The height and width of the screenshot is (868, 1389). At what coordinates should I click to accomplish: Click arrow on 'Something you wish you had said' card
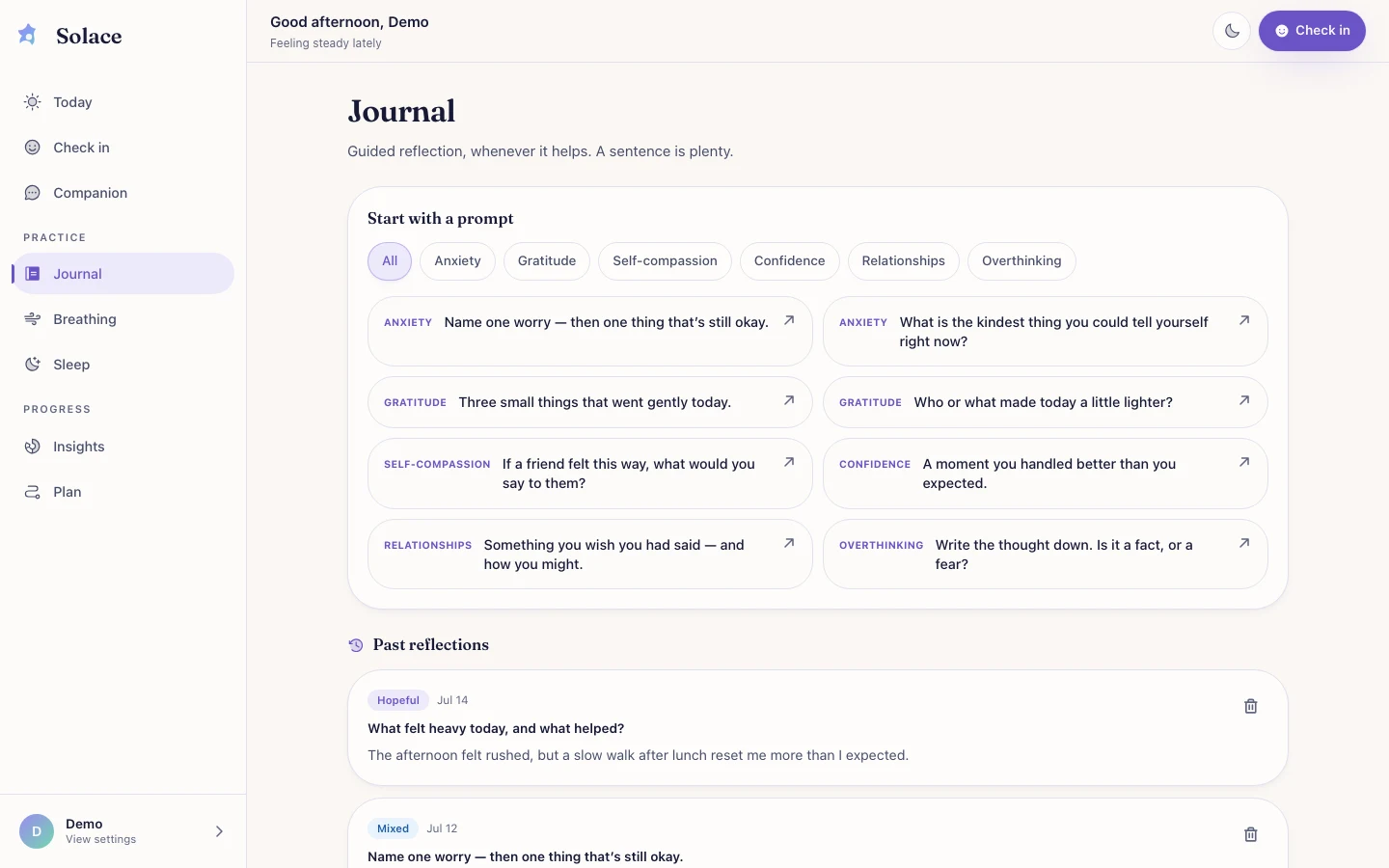coord(789,543)
